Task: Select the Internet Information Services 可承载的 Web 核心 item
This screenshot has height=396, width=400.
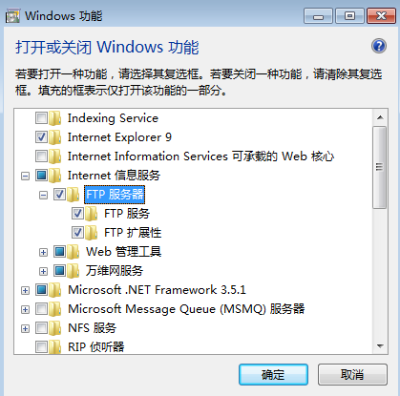Action: pos(201,156)
